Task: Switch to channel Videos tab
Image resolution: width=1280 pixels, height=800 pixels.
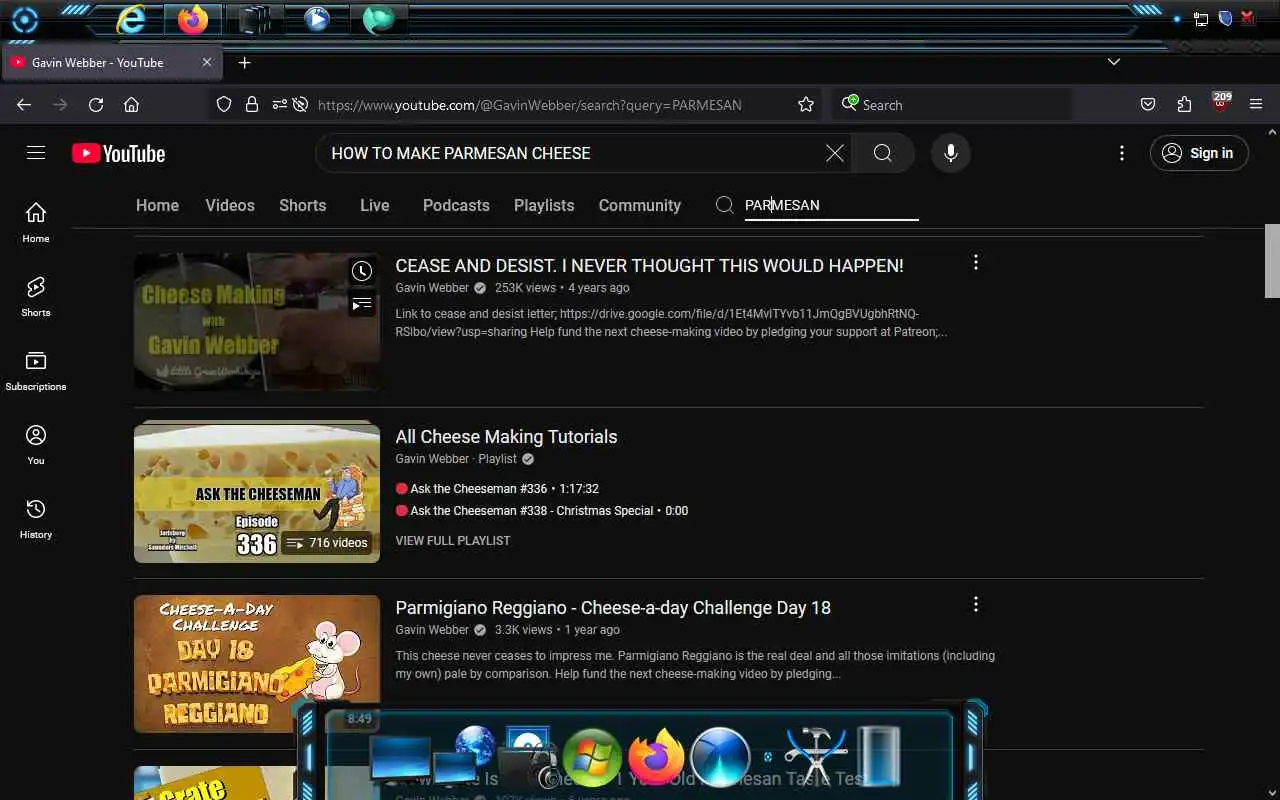Action: click(x=230, y=205)
